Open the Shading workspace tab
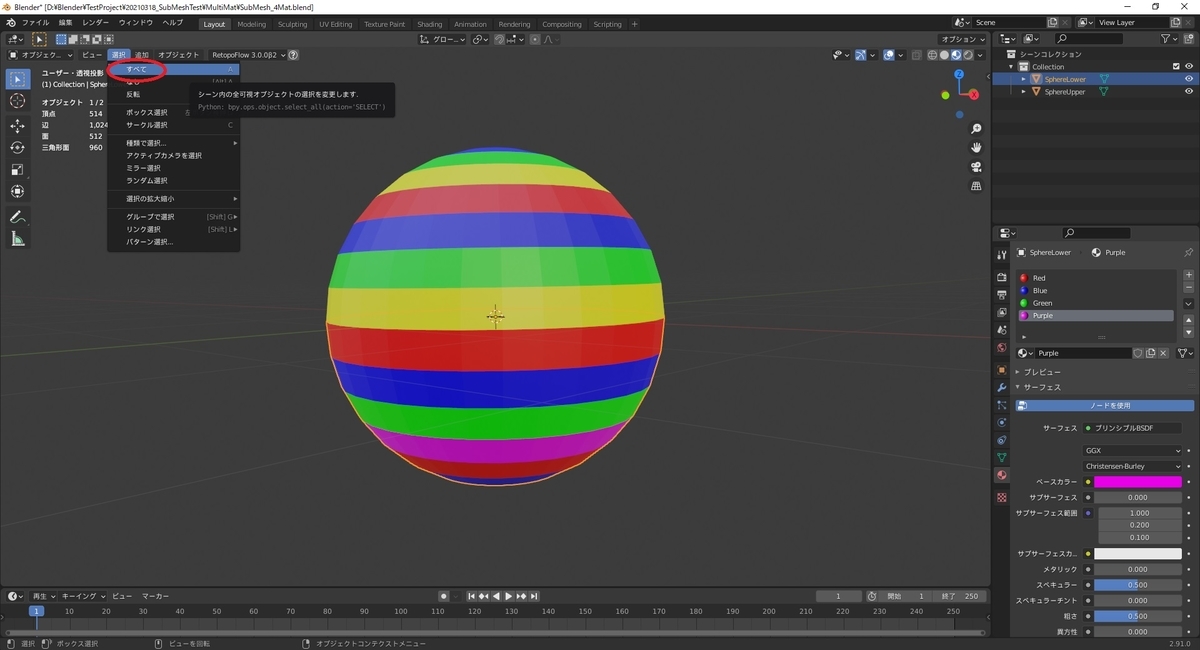The height and width of the screenshot is (650, 1200). pos(429,24)
